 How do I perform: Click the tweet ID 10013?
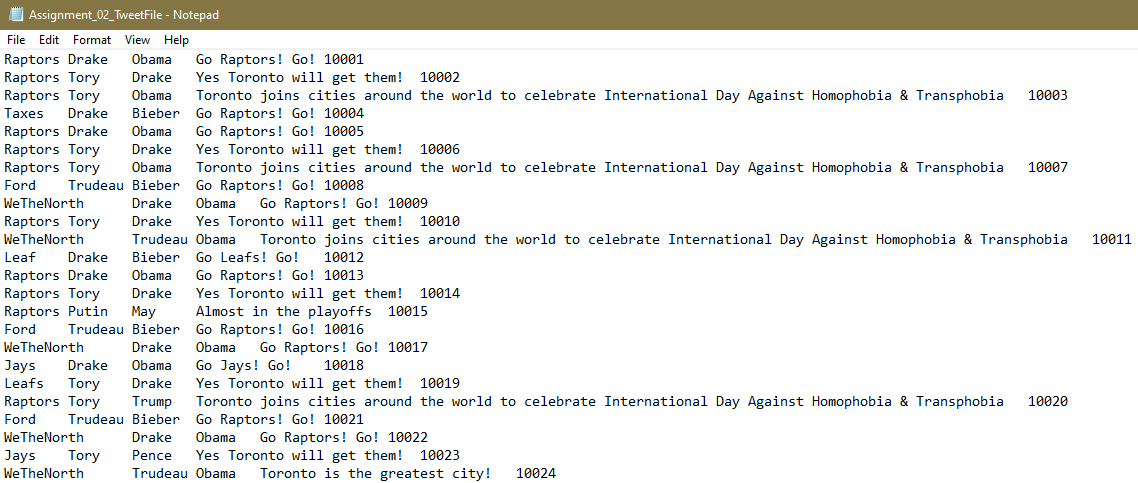click(x=343, y=276)
